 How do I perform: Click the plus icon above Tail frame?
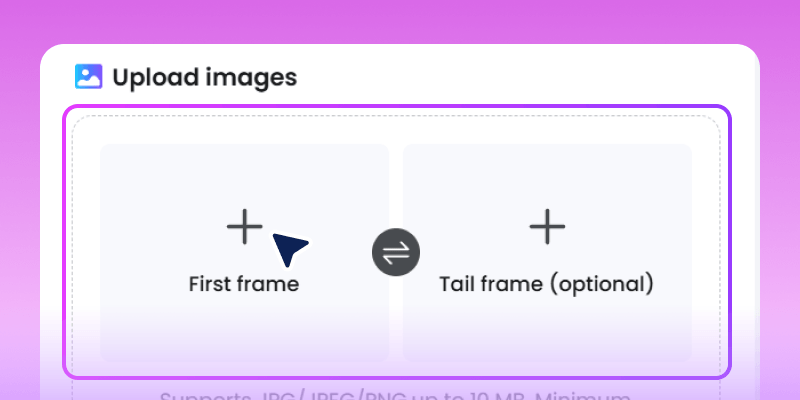click(547, 228)
